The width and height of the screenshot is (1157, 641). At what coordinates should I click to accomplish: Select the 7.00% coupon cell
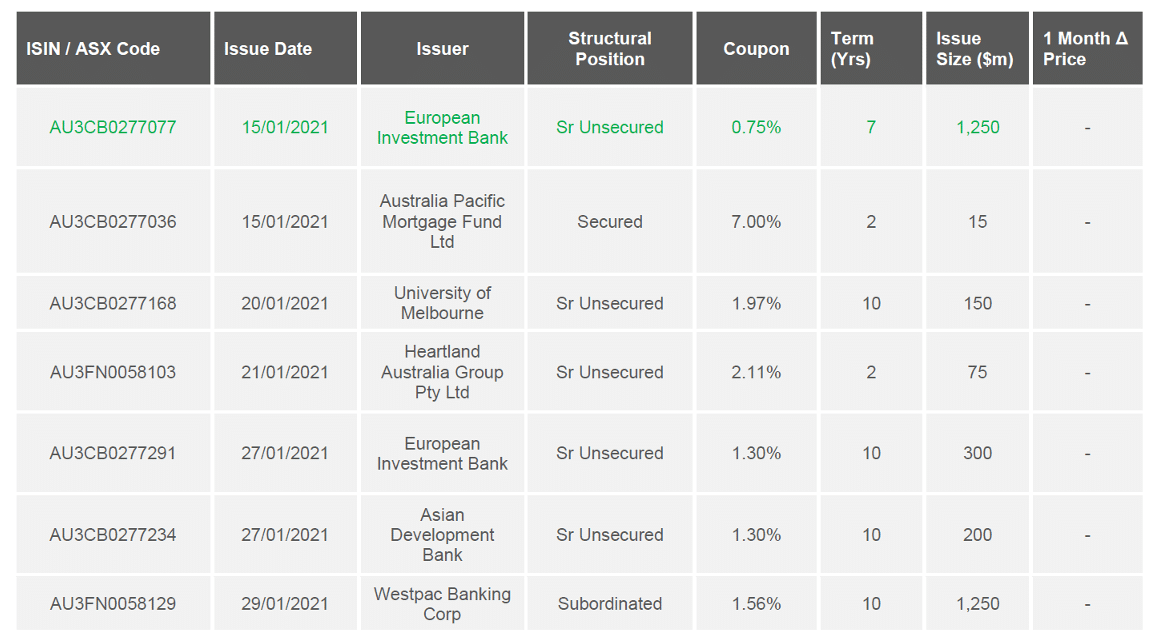point(756,222)
